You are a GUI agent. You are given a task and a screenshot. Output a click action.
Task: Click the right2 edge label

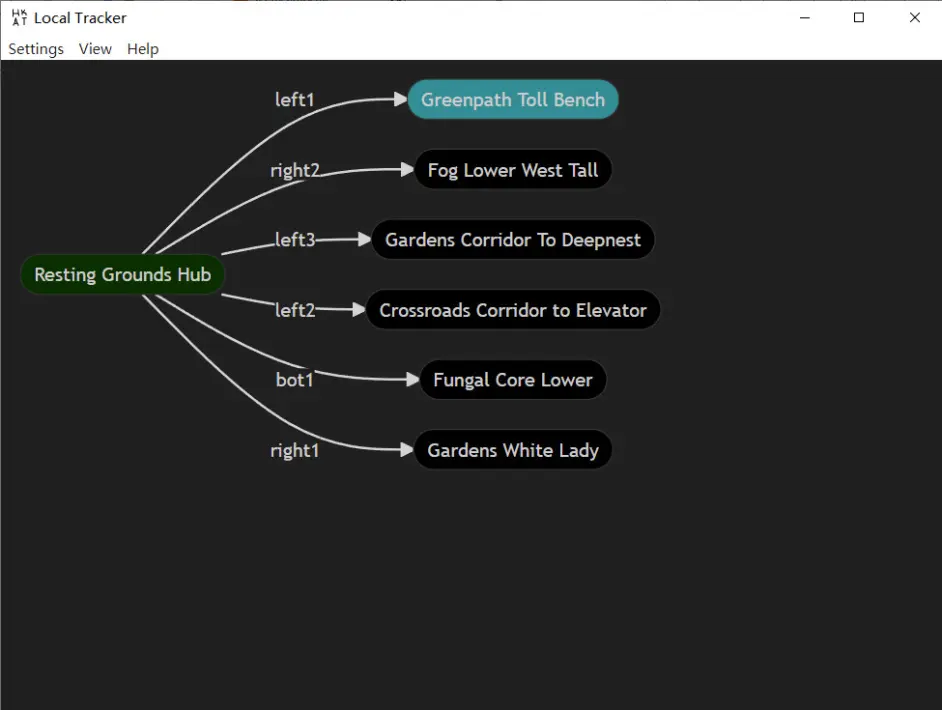[x=294, y=171]
